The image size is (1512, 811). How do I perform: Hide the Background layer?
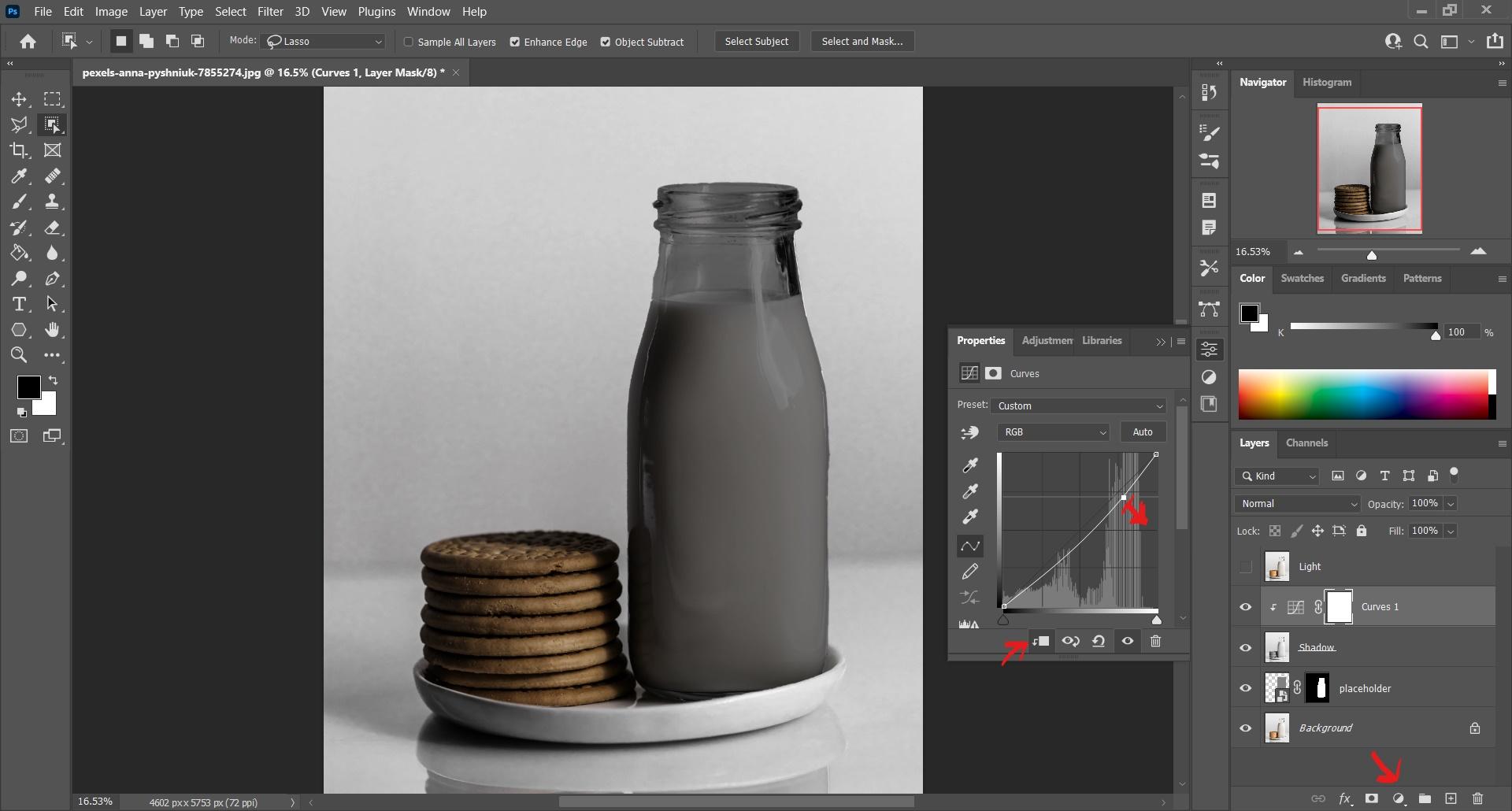pyautogui.click(x=1246, y=728)
